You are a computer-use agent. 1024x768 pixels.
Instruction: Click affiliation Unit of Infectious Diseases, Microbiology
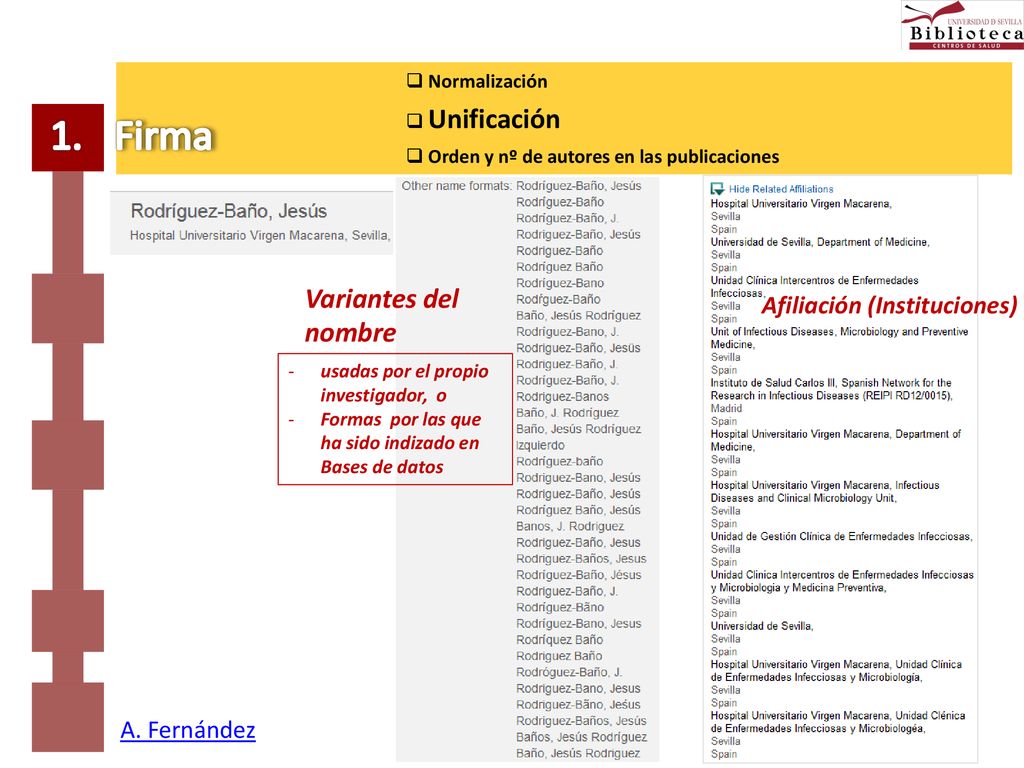click(x=839, y=338)
